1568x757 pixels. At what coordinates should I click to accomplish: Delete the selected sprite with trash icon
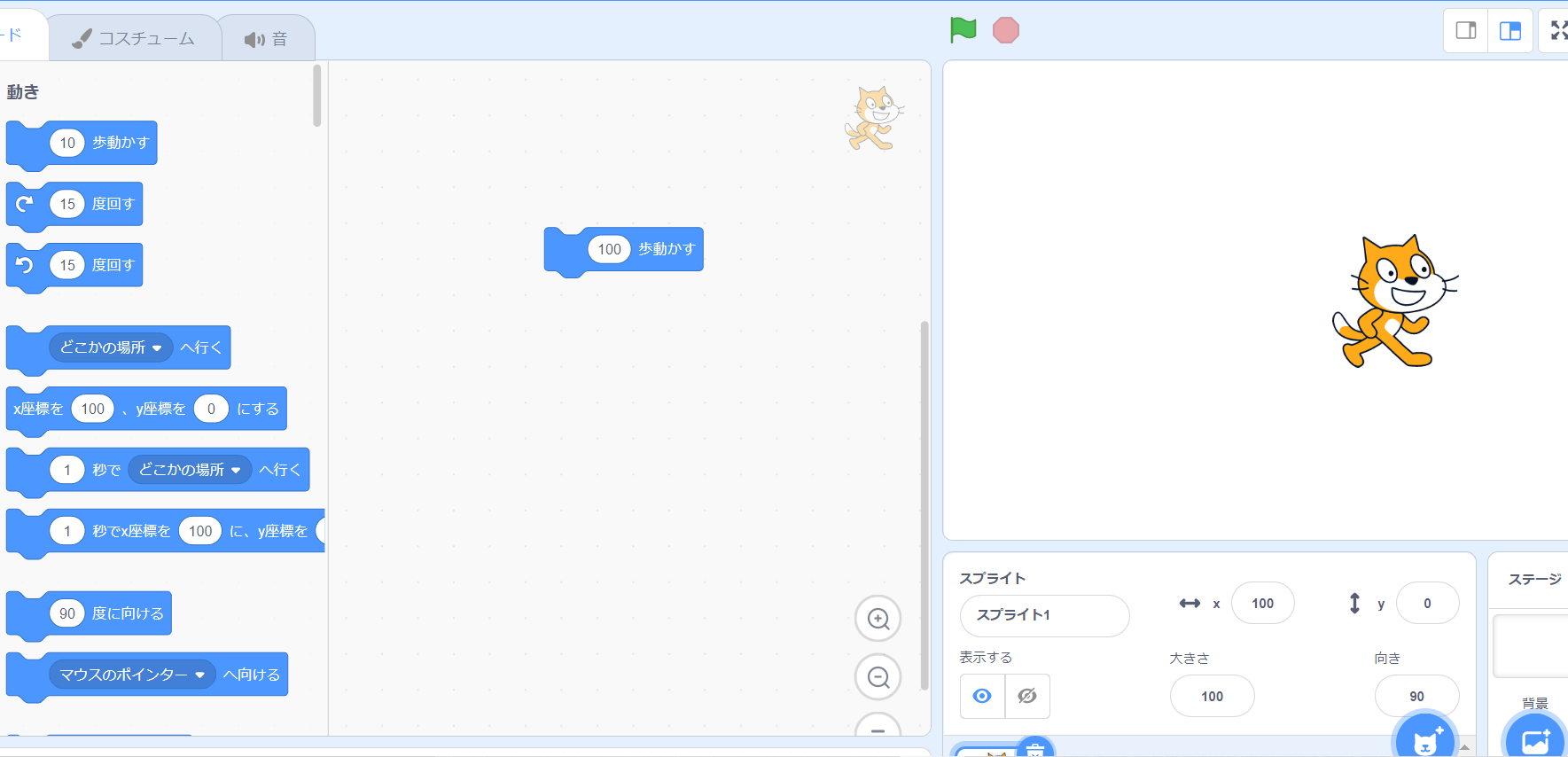[1034, 749]
